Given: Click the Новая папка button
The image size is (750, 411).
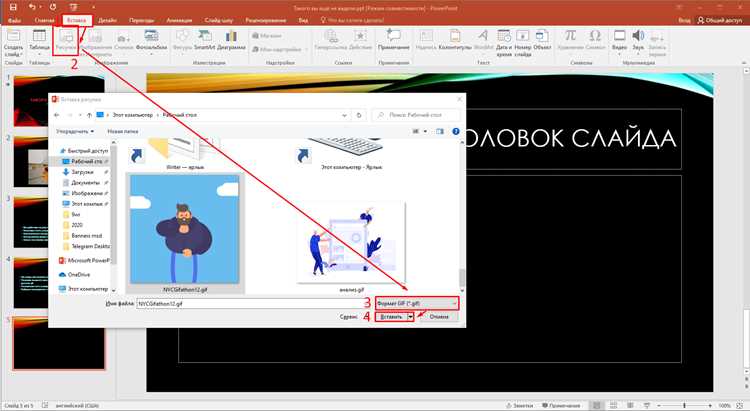Looking at the screenshot, I should coord(123,131).
